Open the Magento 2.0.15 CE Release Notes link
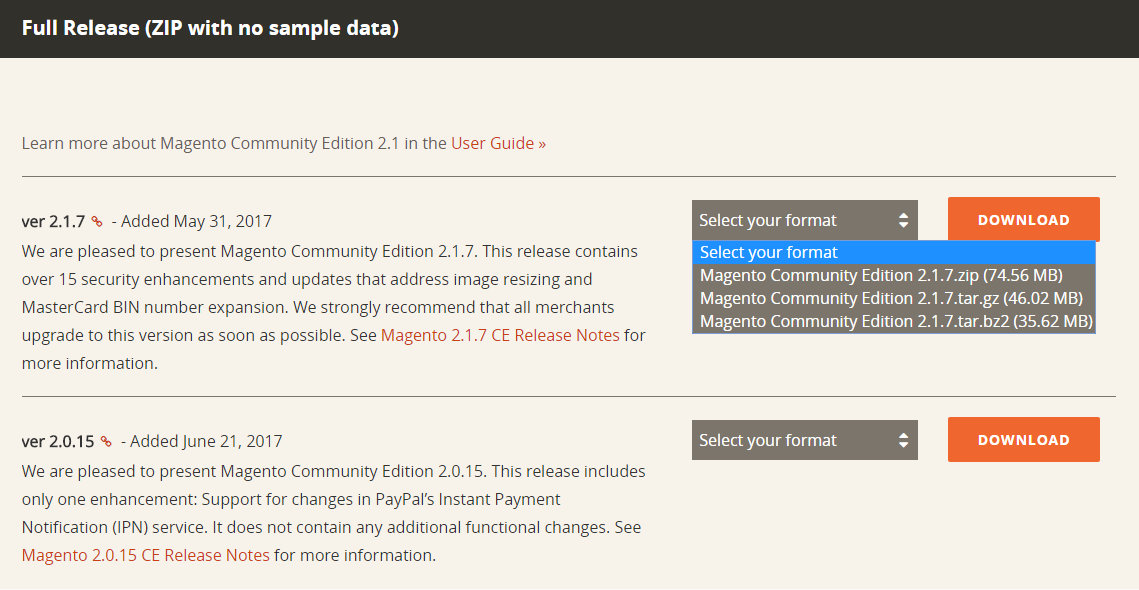This screenshot has width=1139, height=590. coord(146,555)
